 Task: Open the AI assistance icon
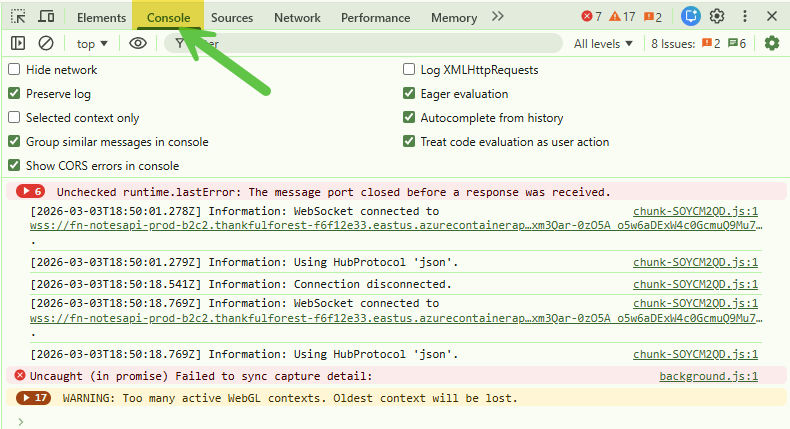(x=691, y=16)
